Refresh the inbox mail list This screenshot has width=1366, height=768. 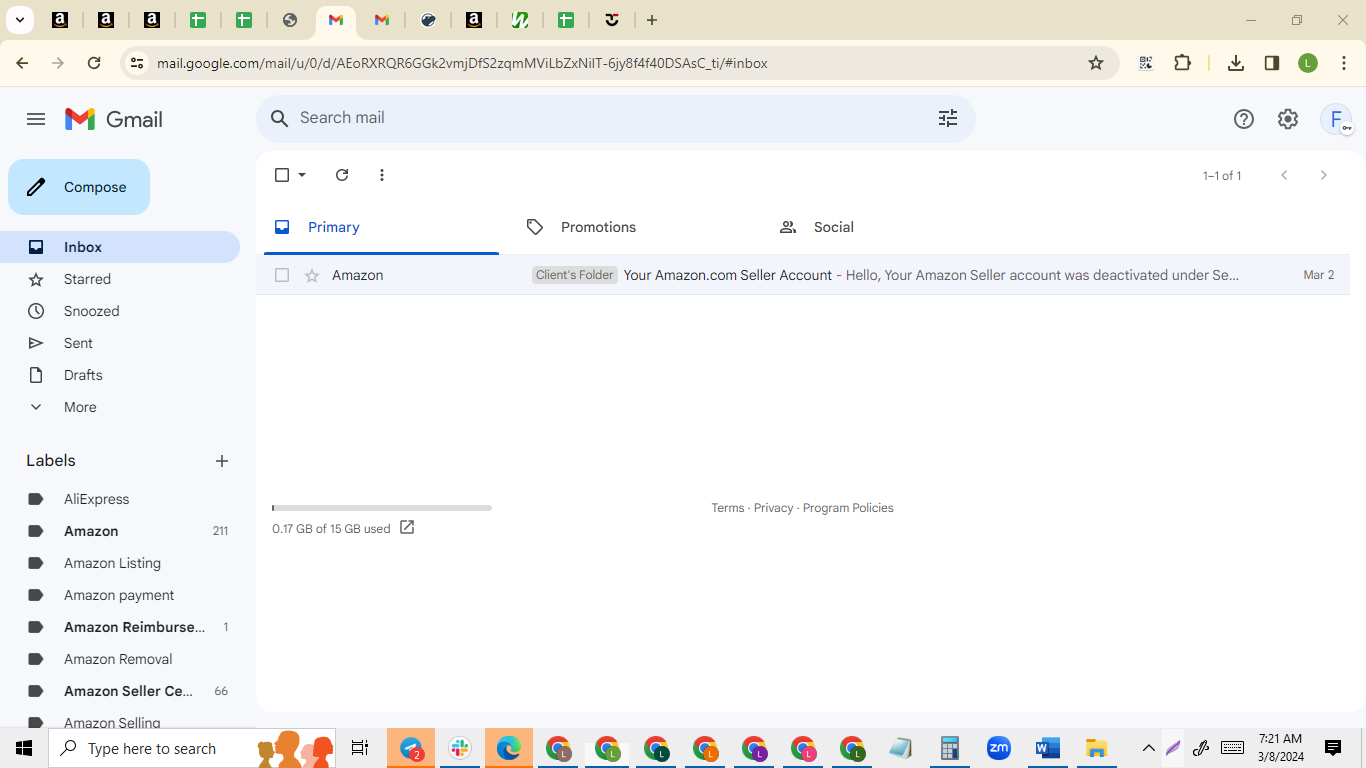coord(342,175)
